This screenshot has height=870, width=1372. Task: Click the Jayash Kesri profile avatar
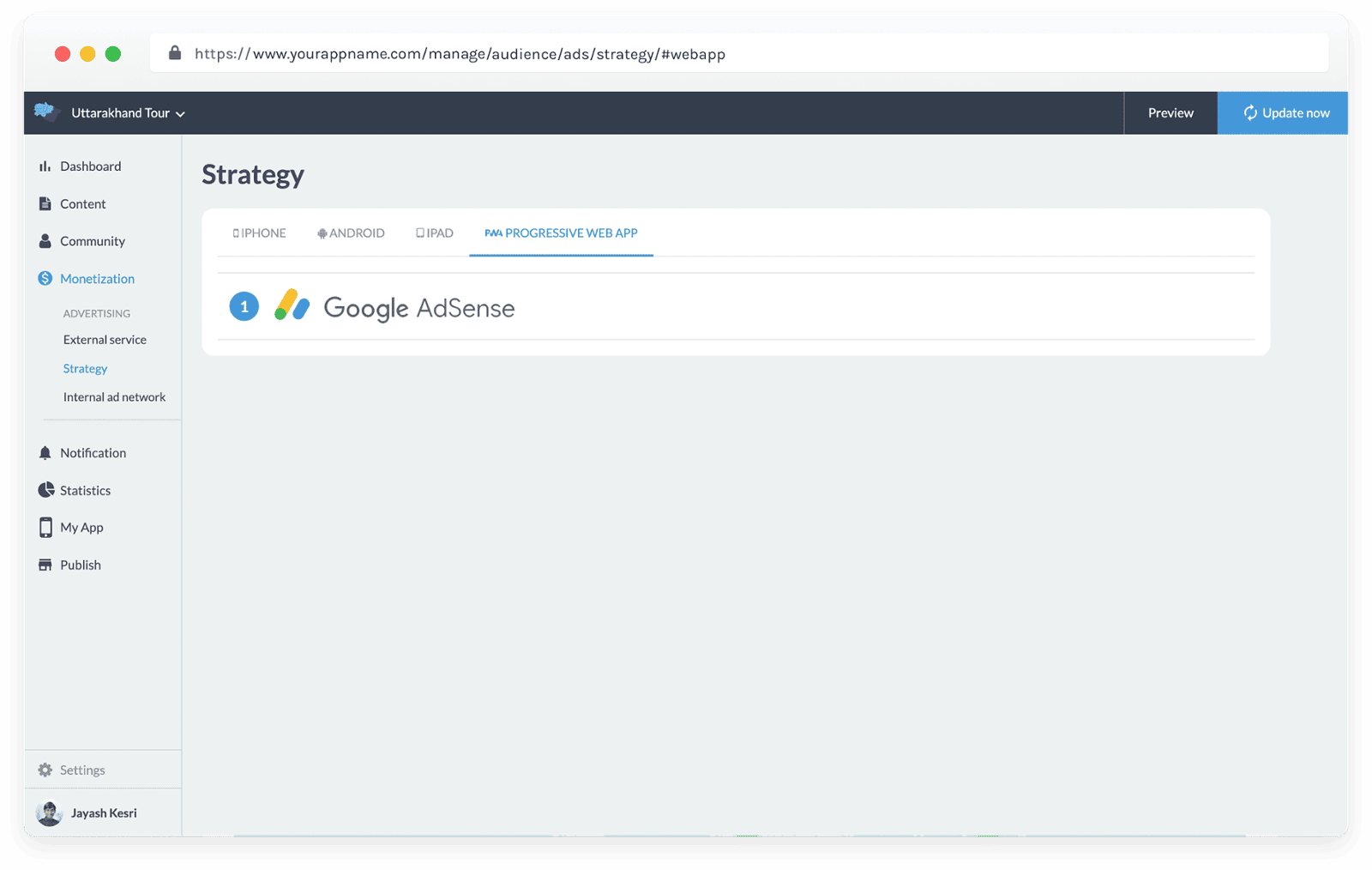49,813
